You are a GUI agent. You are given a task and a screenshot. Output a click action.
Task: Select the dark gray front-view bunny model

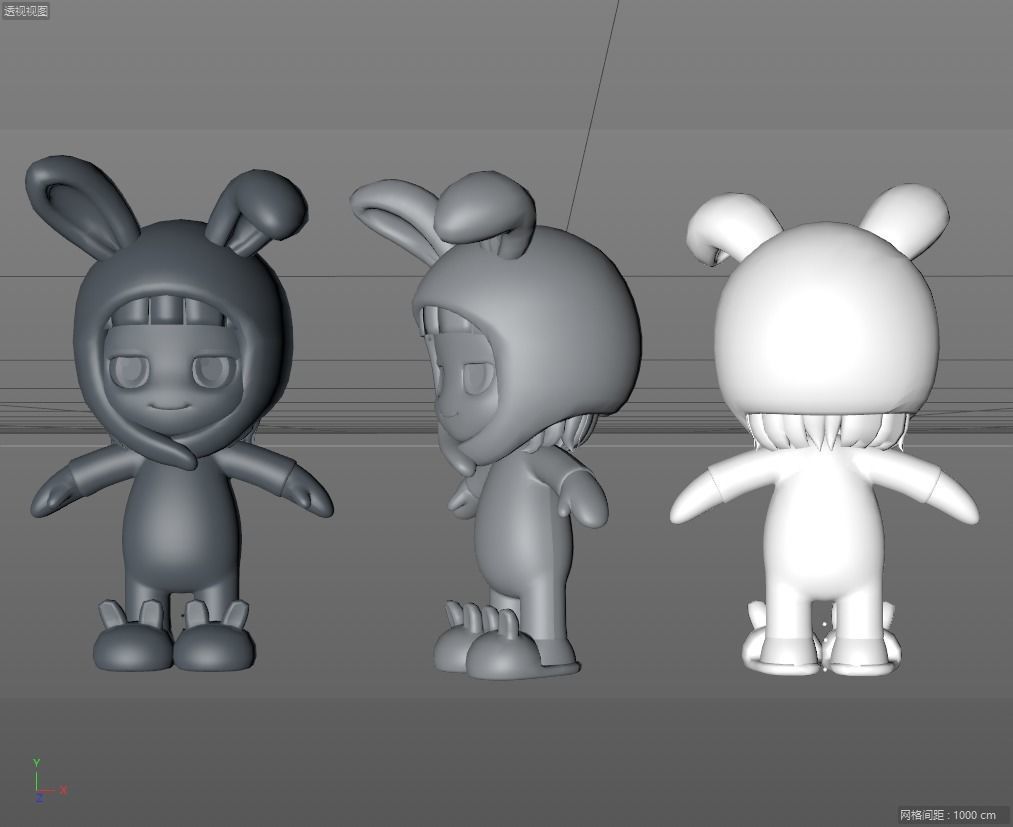pos(180,414)
